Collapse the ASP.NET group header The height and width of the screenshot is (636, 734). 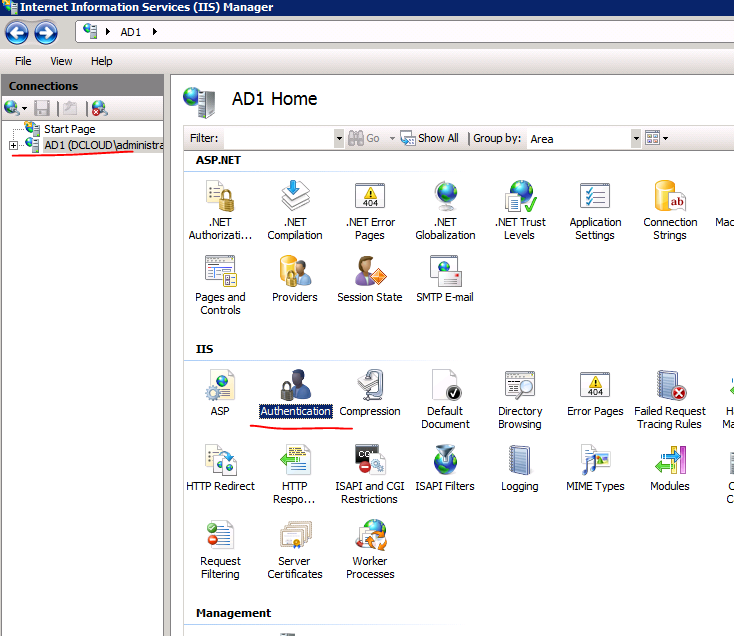tap(218, 160)
